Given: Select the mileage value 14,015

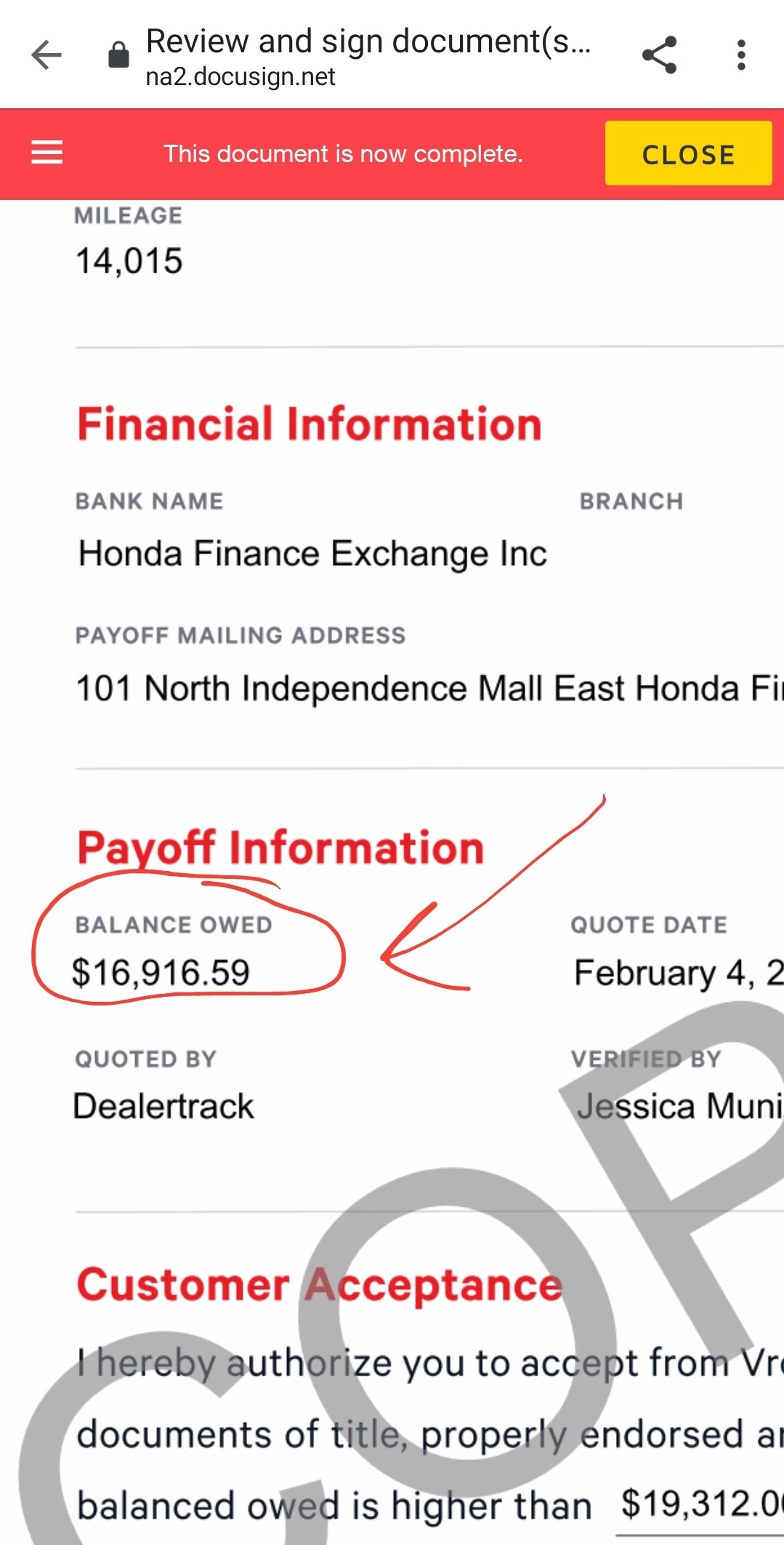Looking at the screenshot, I should click(x=129, y=261).
